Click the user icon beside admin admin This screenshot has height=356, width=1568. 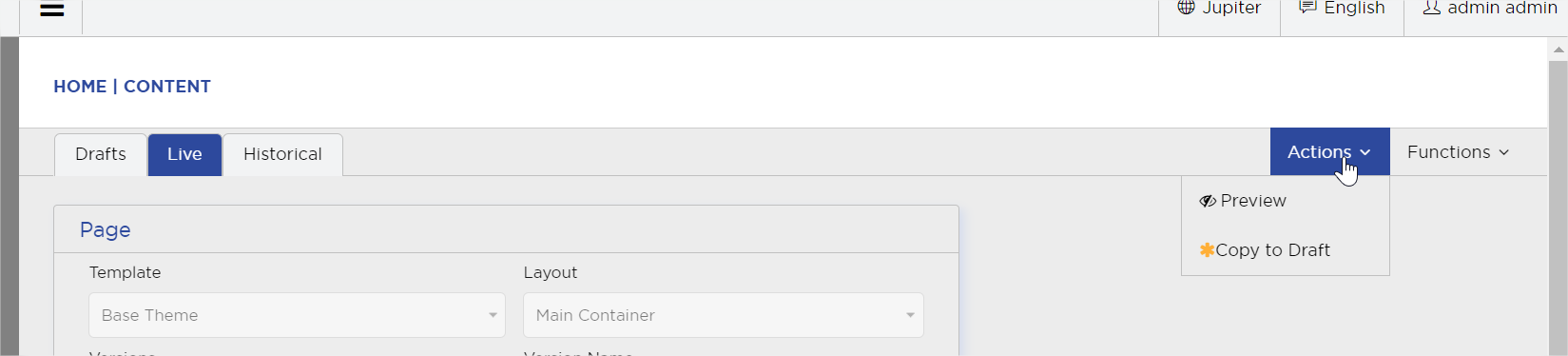[1431, 8]
